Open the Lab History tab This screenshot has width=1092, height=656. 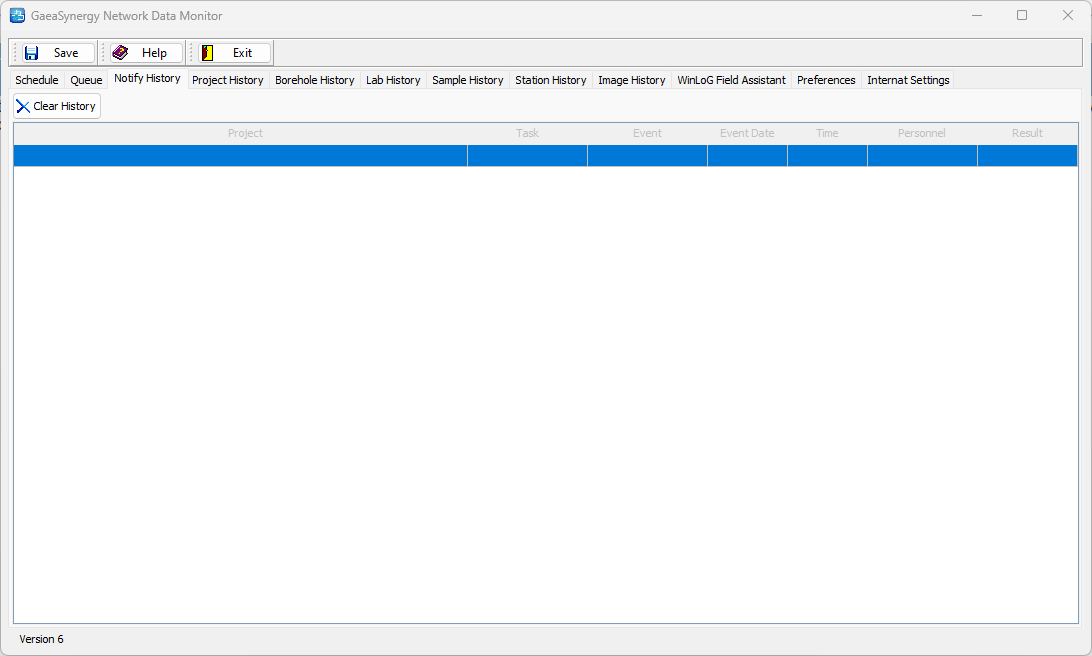click(393, 80)
